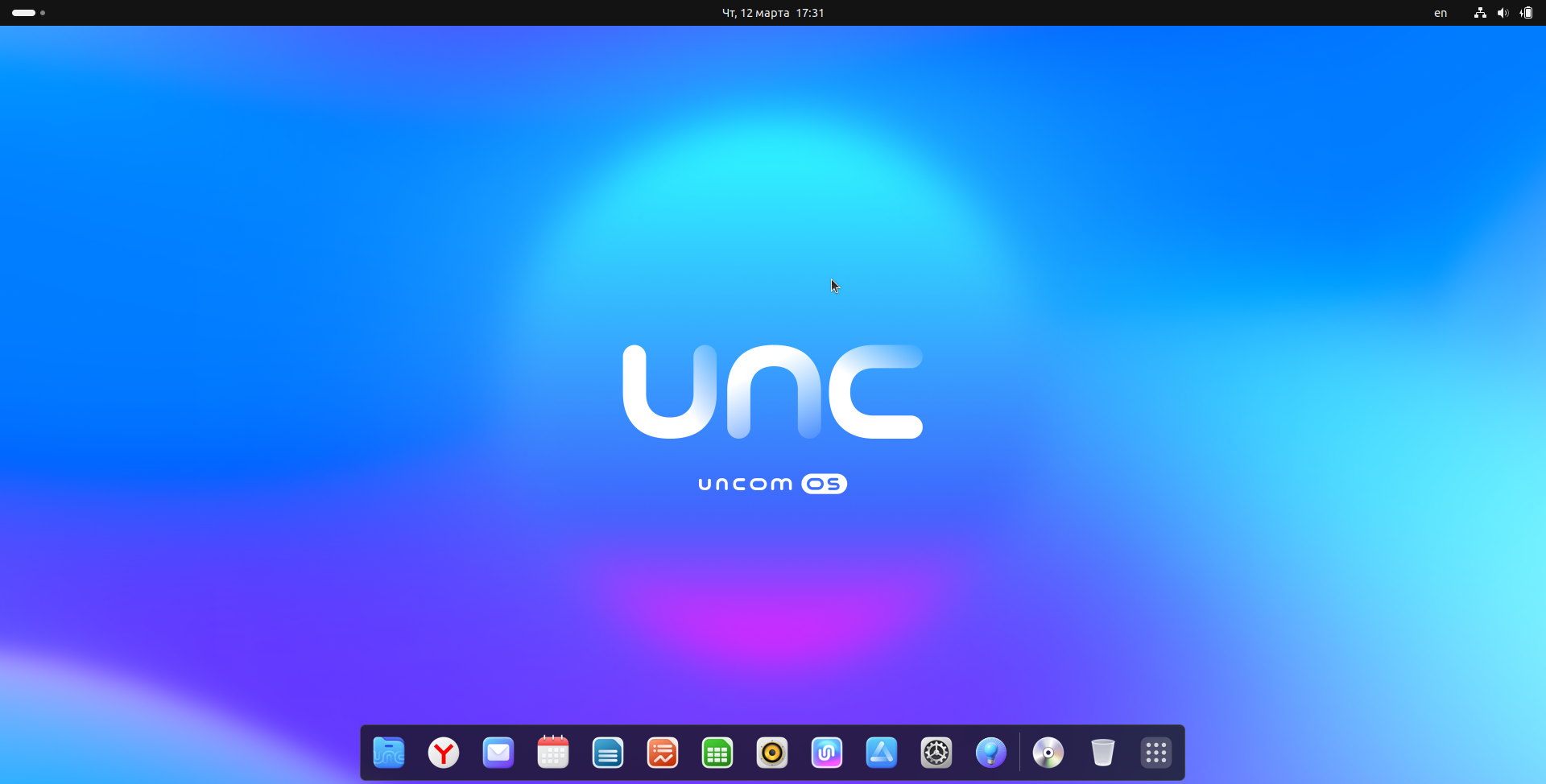Open the orange presentation app
The height and width of the screenshot is (784, 1546).
tap(663, 753)
